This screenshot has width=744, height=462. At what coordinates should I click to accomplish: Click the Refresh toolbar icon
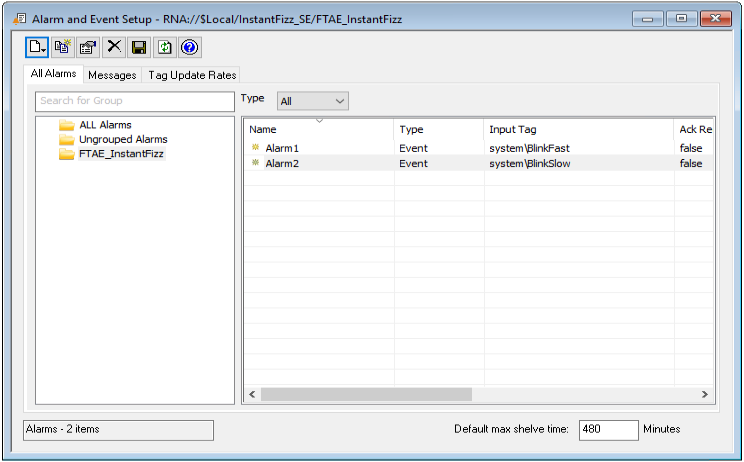point(165,47)
